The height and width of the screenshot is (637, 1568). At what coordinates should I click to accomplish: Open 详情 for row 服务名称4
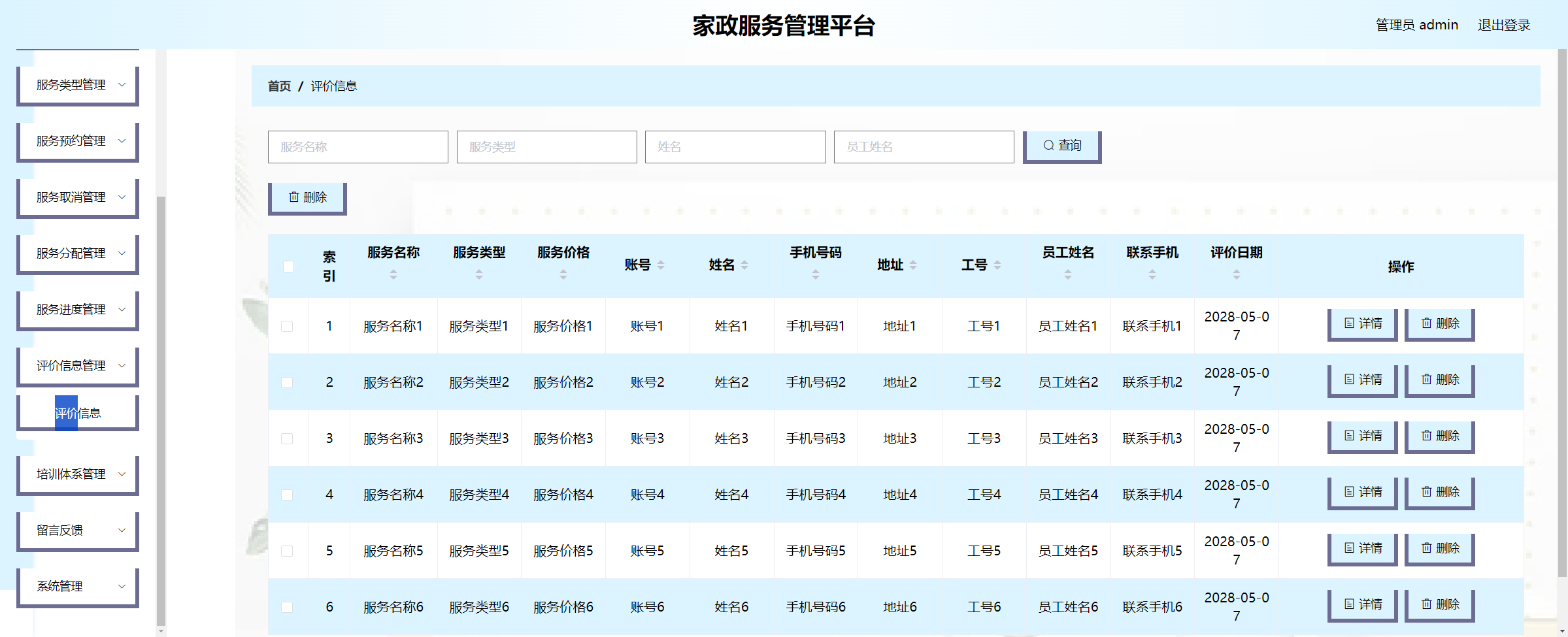click(1363, 493)
